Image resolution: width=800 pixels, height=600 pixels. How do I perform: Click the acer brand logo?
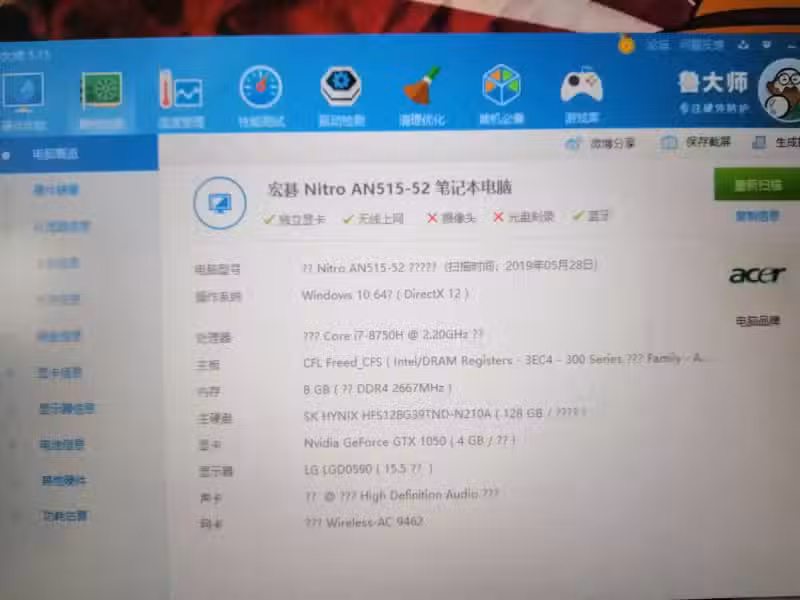(x=757, y=275)
